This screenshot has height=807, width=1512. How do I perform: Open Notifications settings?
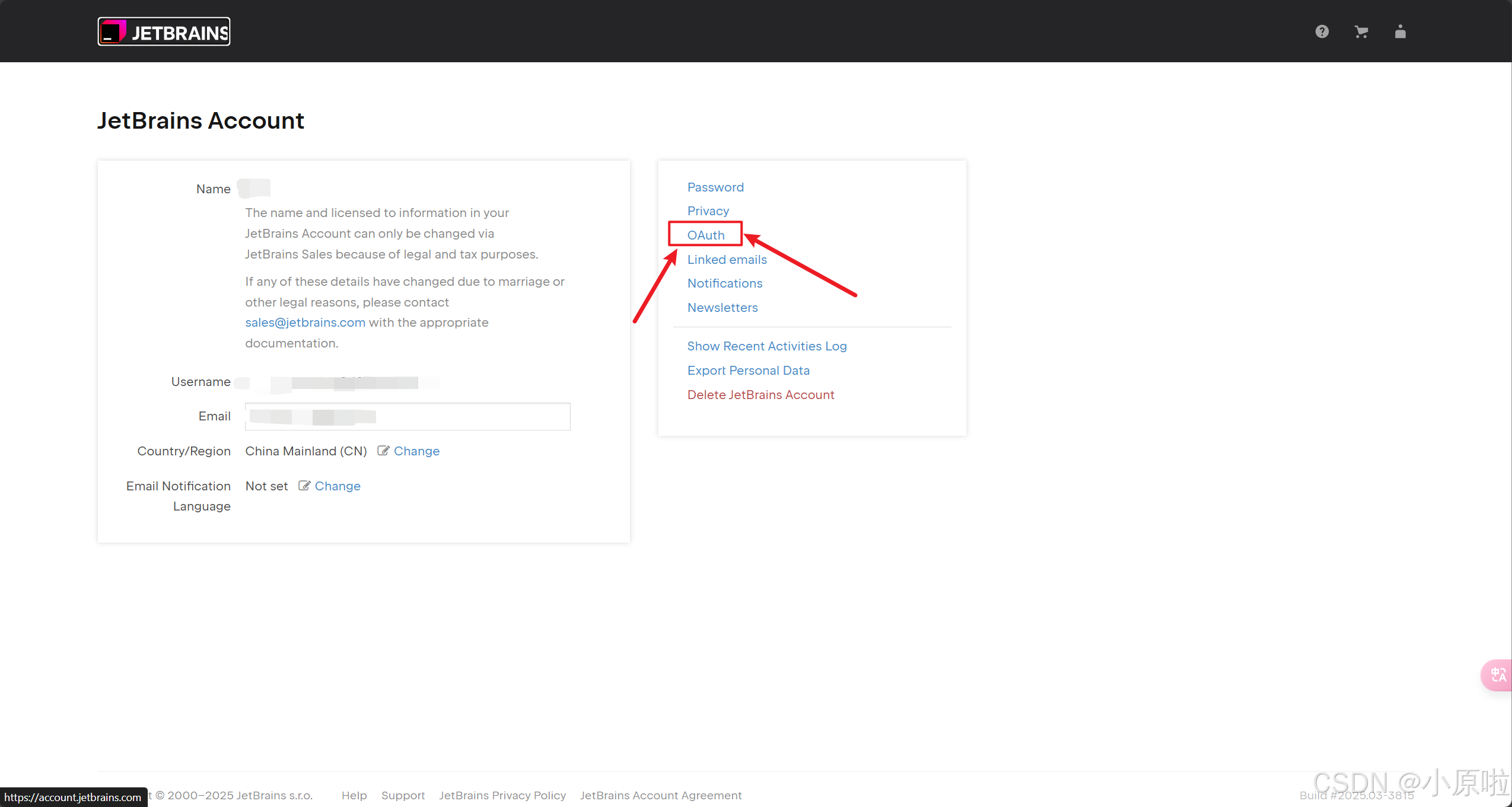click(725, 283)
